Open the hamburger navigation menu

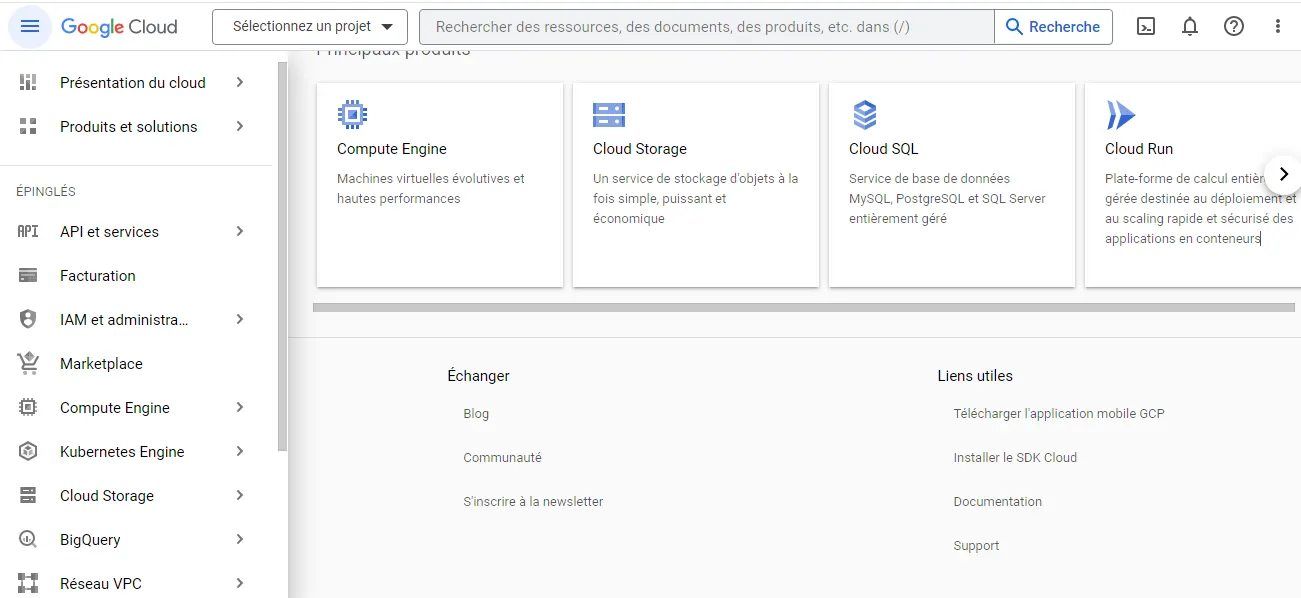point(29,27)
